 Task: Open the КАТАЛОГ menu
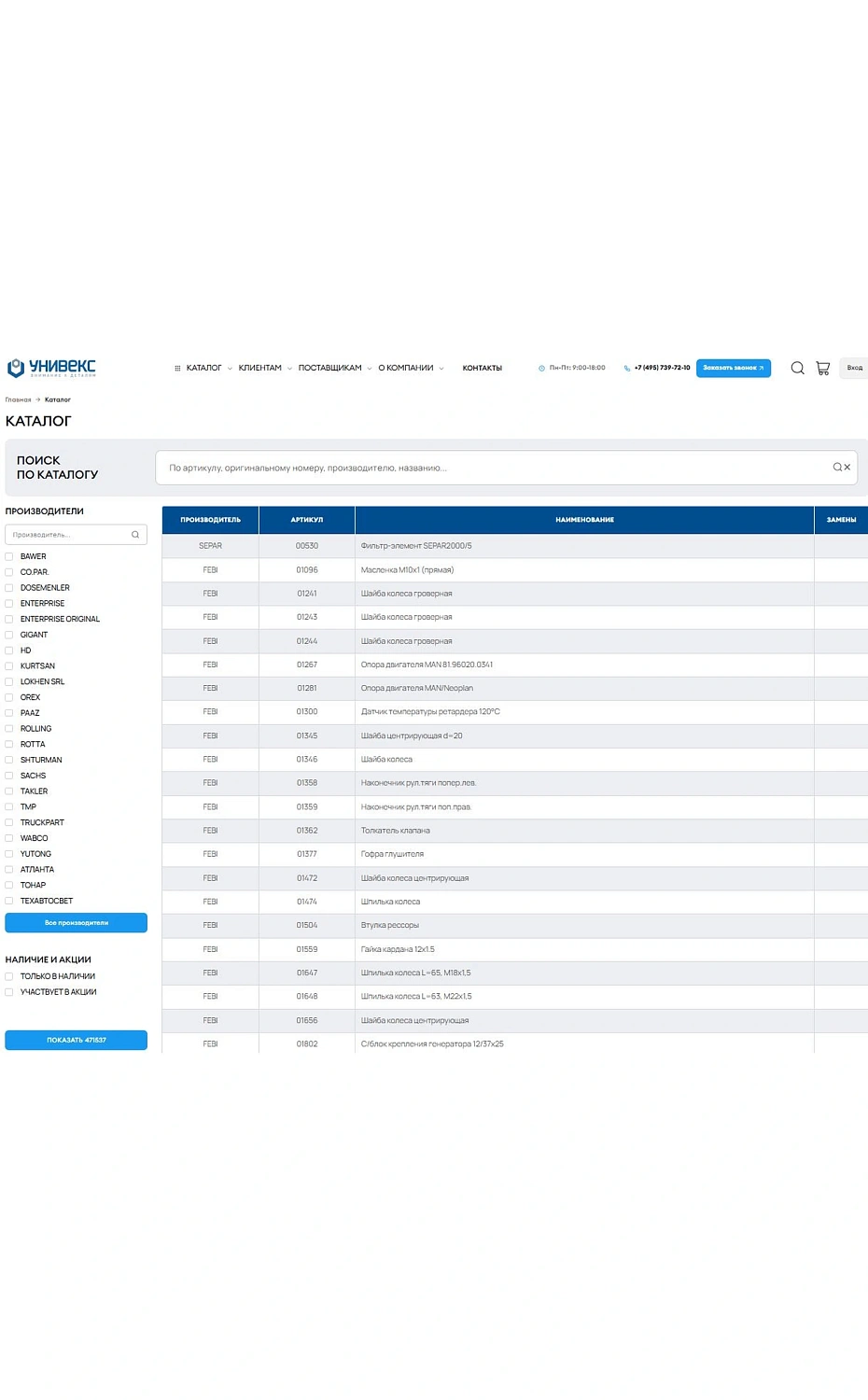point(203,368)
